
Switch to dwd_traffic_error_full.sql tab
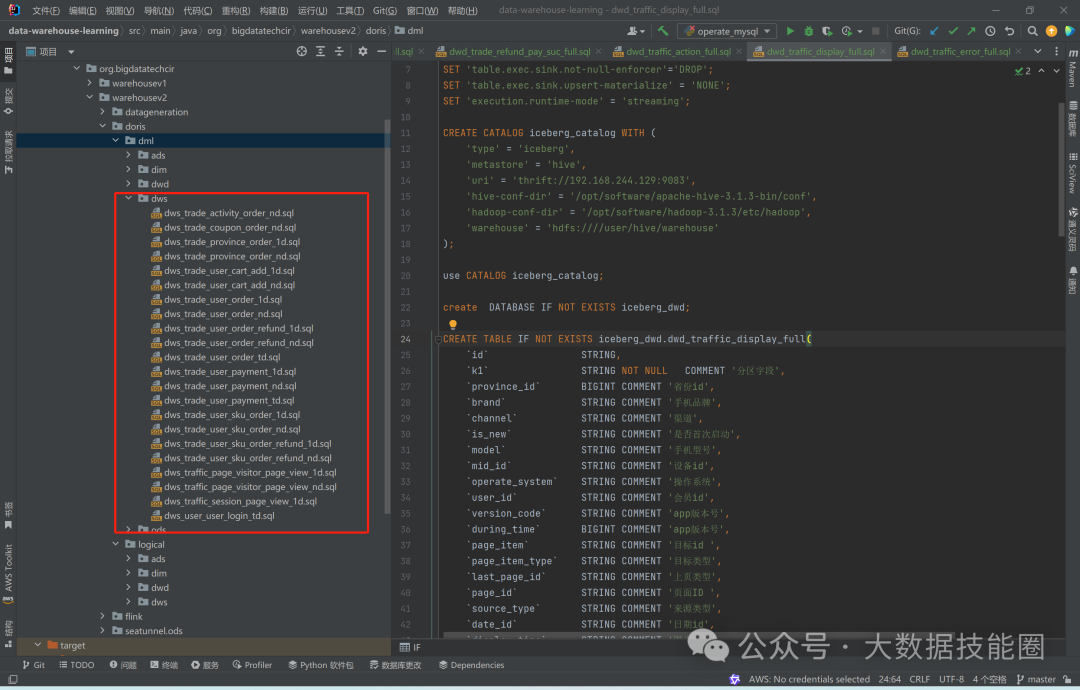(x=960, y=51)
